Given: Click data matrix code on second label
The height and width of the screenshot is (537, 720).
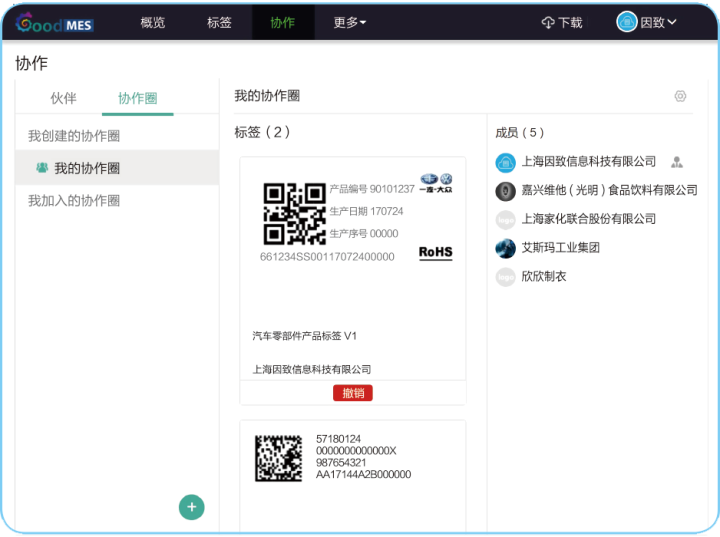Looking at the screenshot, I should pyautogui.click(x=278, y=458).
